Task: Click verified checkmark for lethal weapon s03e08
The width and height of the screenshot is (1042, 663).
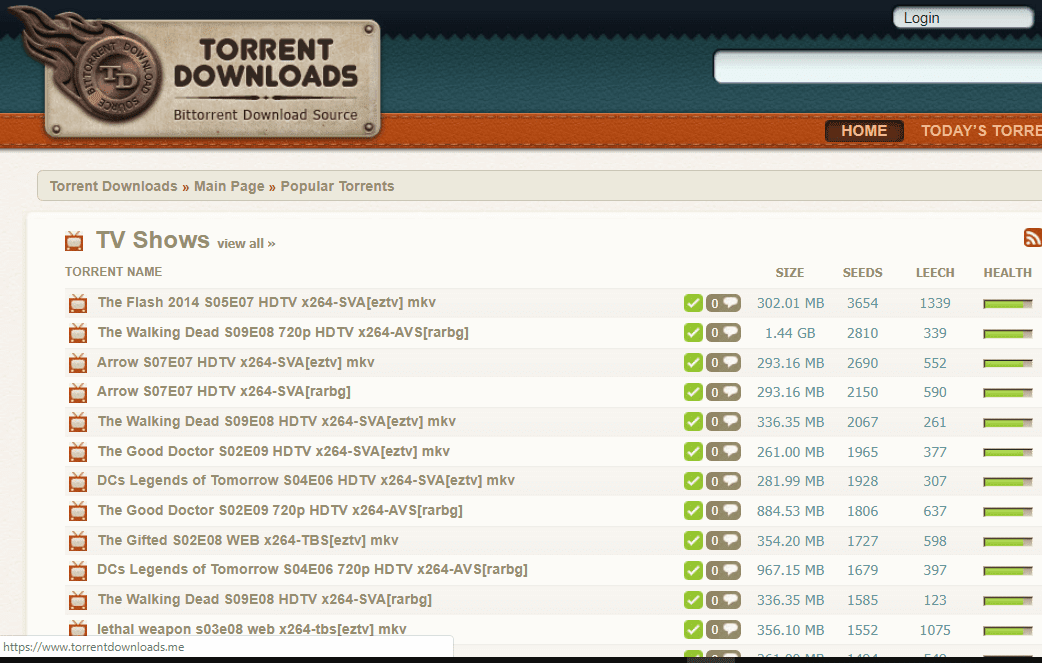Action: coord(693,630)
